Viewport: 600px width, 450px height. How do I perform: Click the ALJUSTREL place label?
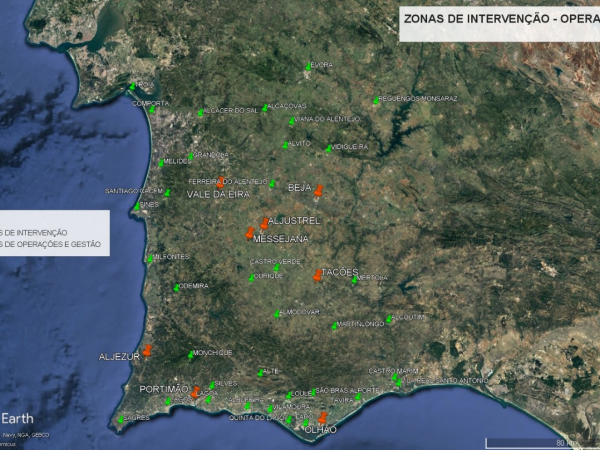pos(294,221)
